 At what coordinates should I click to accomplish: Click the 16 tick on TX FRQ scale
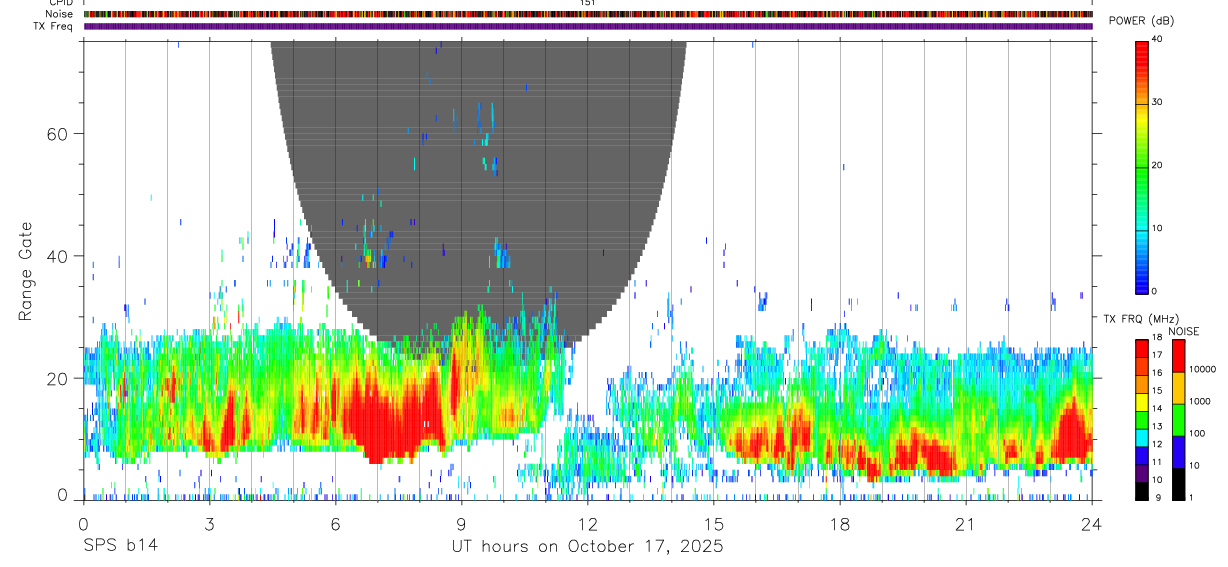pos(1157,372)
